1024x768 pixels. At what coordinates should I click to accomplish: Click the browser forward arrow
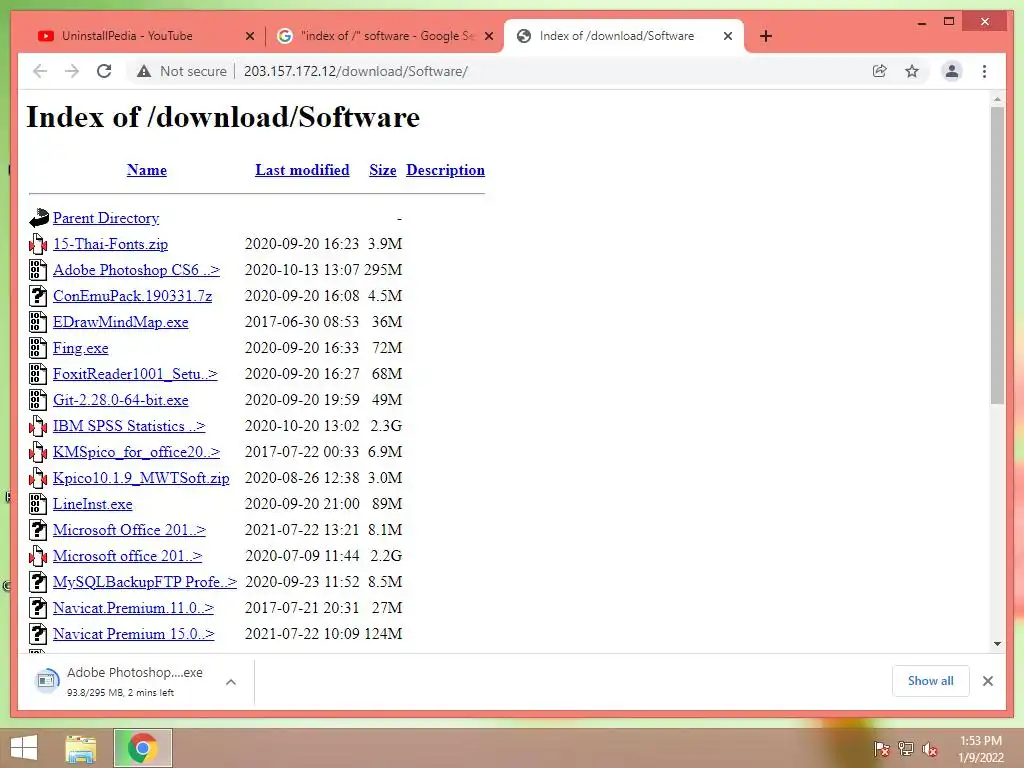72,71
